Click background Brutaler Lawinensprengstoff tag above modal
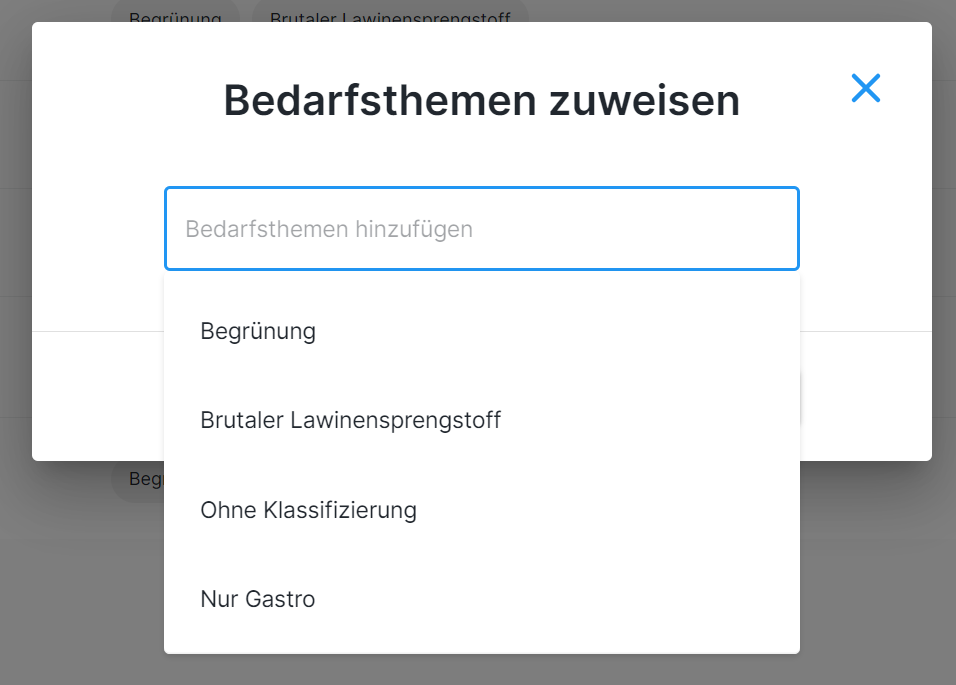 tap(390, 14)
